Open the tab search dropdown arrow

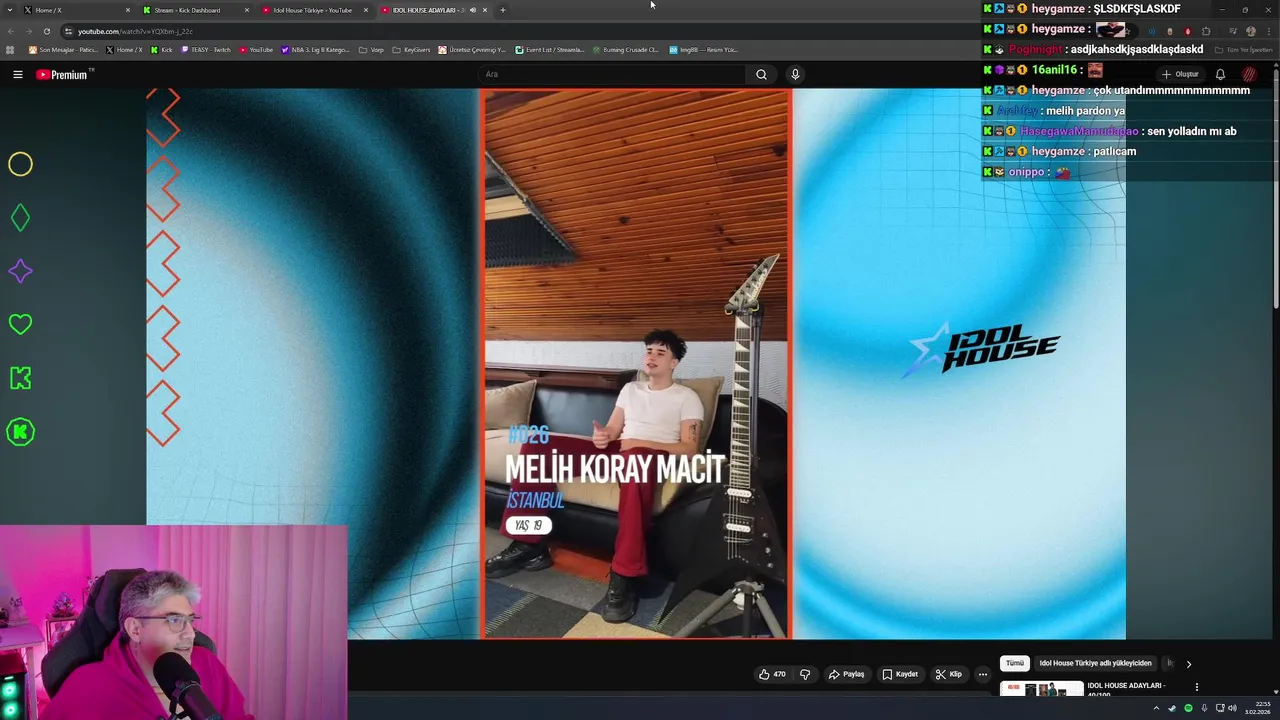point(8,10)
